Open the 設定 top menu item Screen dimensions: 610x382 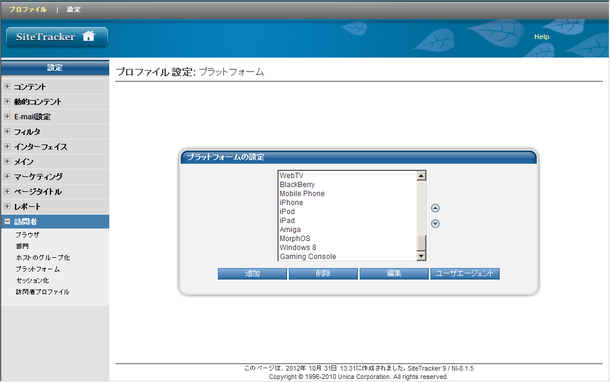[x=74, y=9]
